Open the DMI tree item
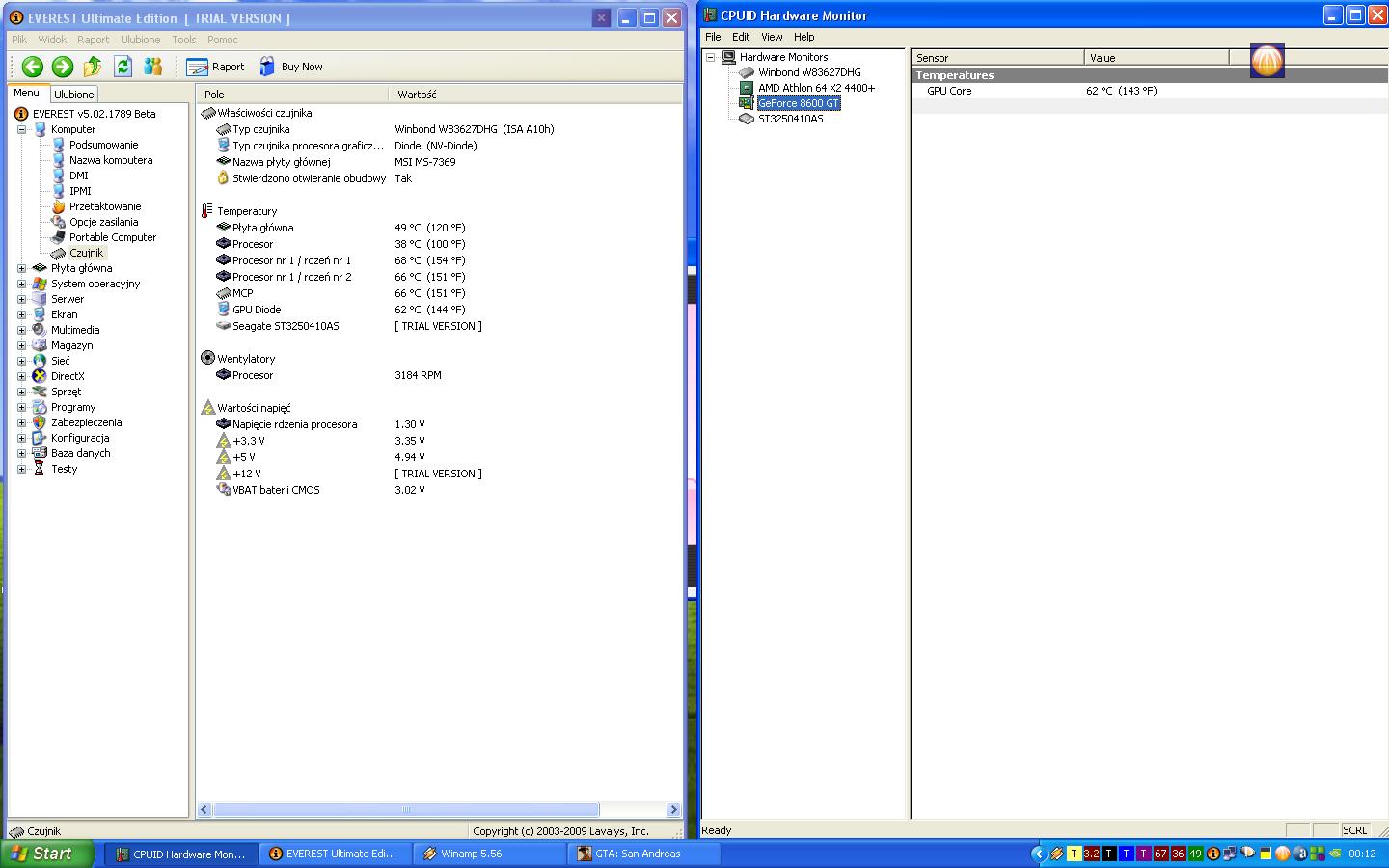Image resolution: width=1389 pixels, height=868 pixels. (79, 176)
